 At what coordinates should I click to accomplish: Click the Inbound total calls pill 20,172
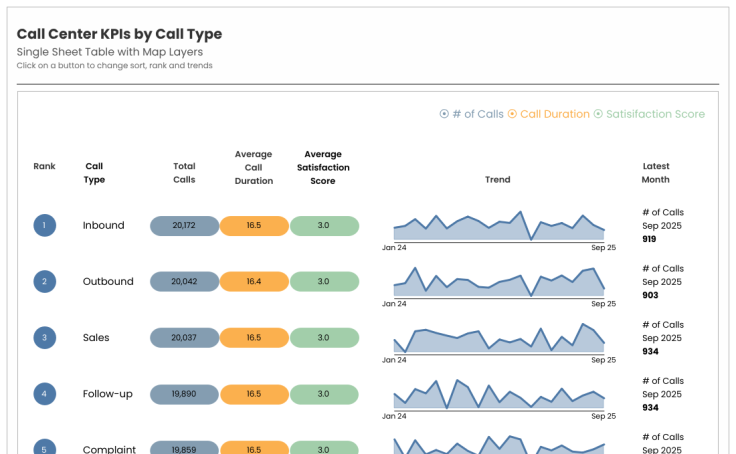click(184, 225)
